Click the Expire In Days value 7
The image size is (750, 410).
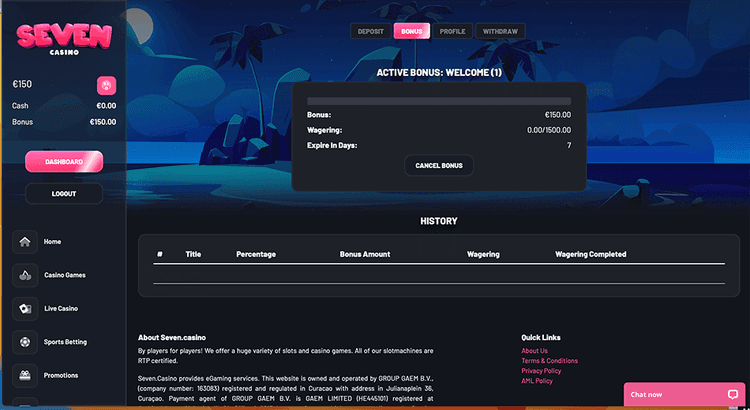569,145
